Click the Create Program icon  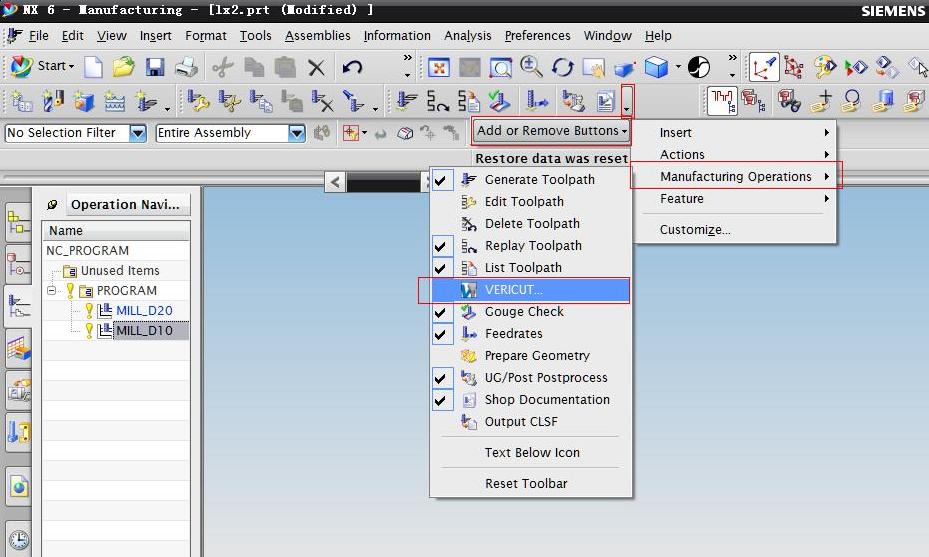point(21,102)
